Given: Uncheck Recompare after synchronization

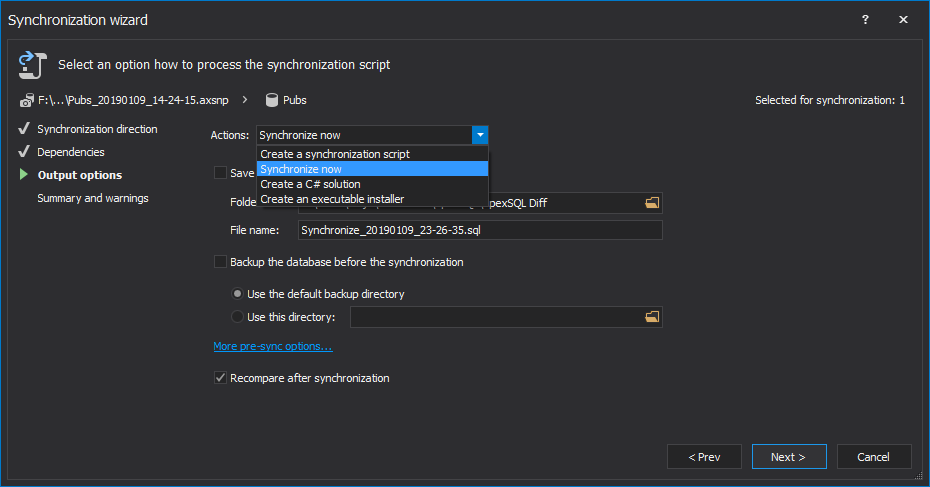Looking at the screenshot, I should pos(220,378).
